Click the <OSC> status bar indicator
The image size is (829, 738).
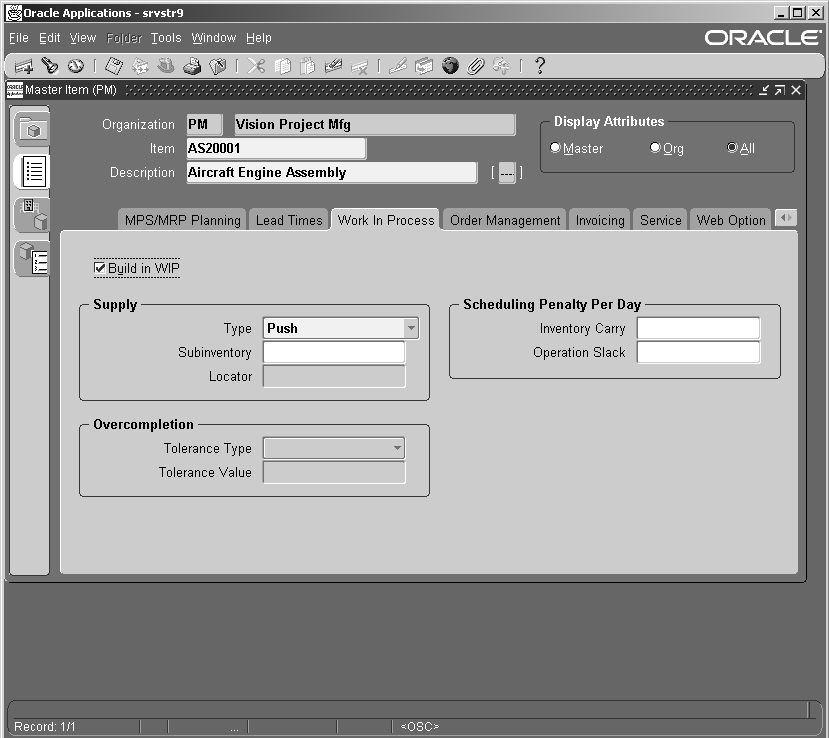[420, 726]
